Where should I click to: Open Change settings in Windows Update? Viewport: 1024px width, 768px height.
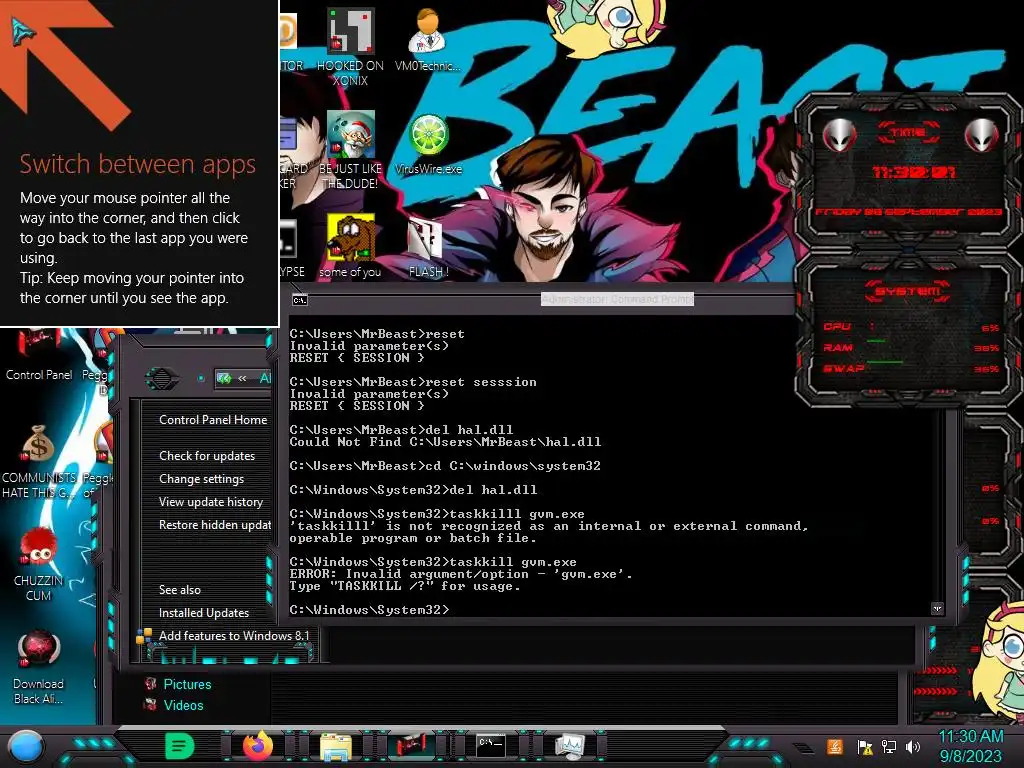coord(202,479)
